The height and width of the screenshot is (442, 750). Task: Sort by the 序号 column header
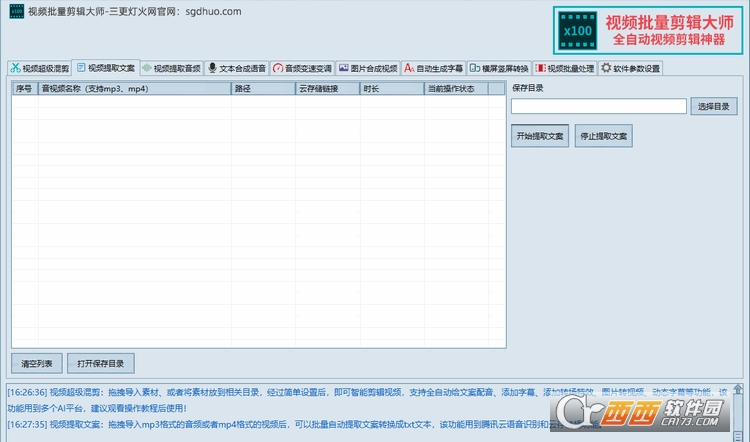(25, 88)
